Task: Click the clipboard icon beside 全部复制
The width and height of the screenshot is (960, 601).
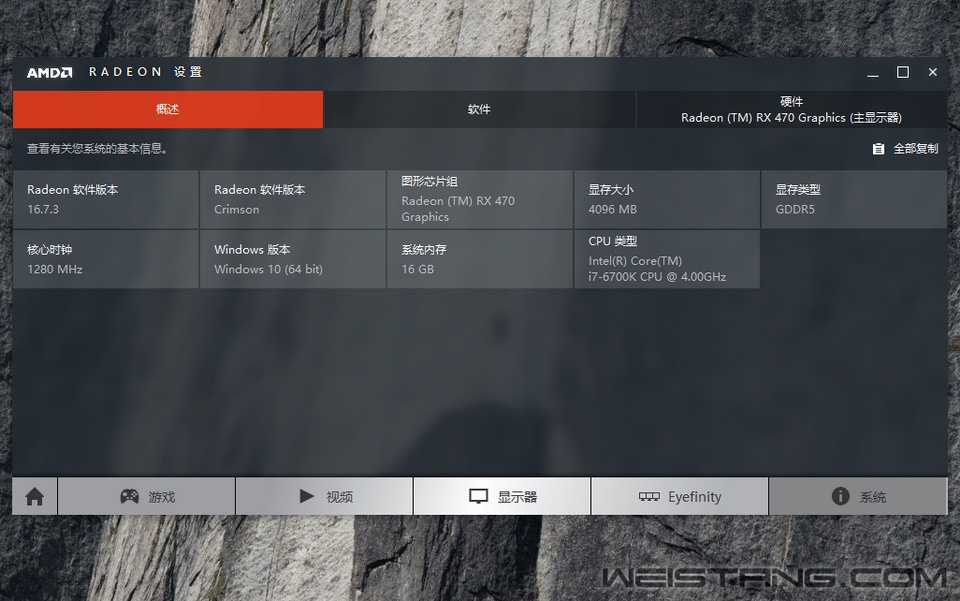Action: point(878,149)
